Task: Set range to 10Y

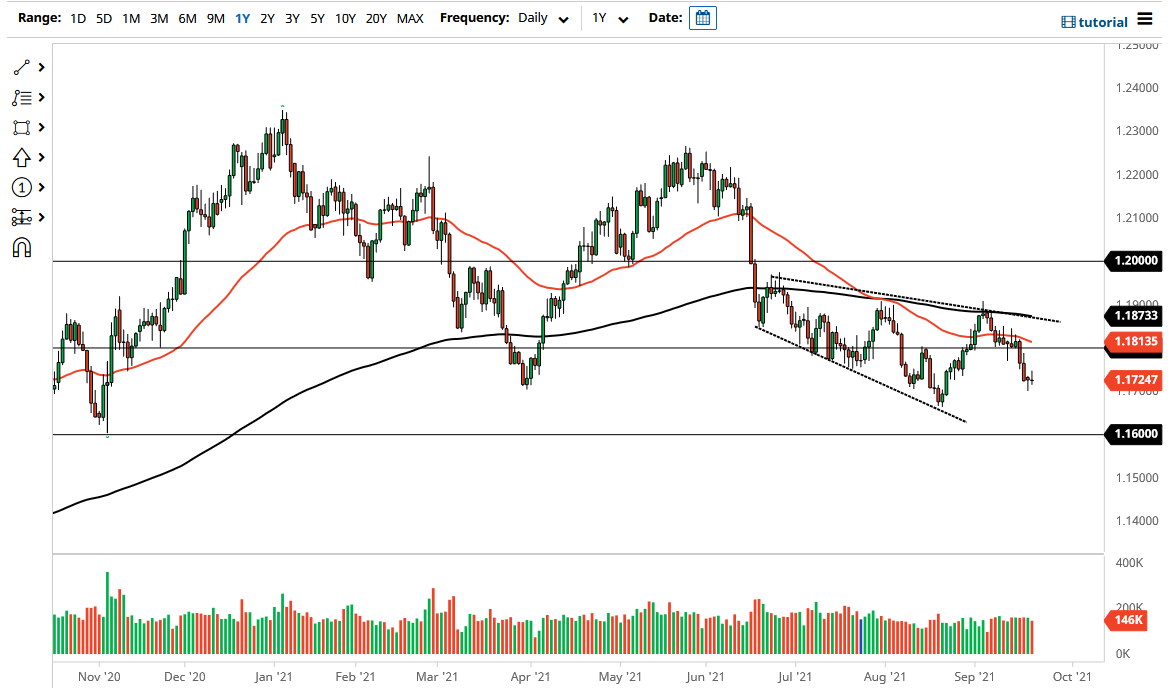Action: pyautogui.click(x=345, y=18)
